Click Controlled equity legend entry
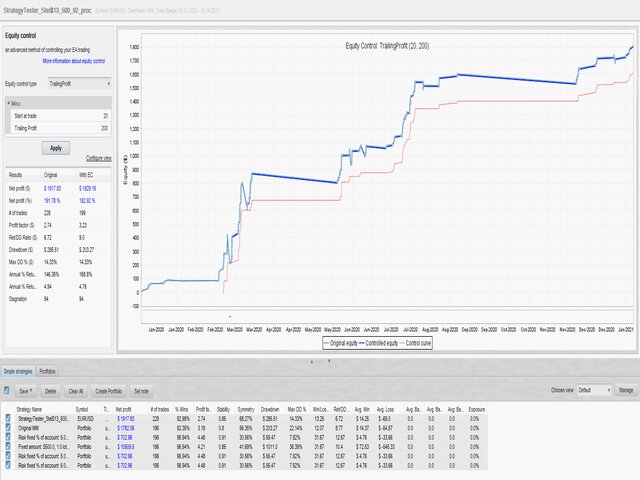This screenshot has width=640, height=480. click(x=378, y=343)
